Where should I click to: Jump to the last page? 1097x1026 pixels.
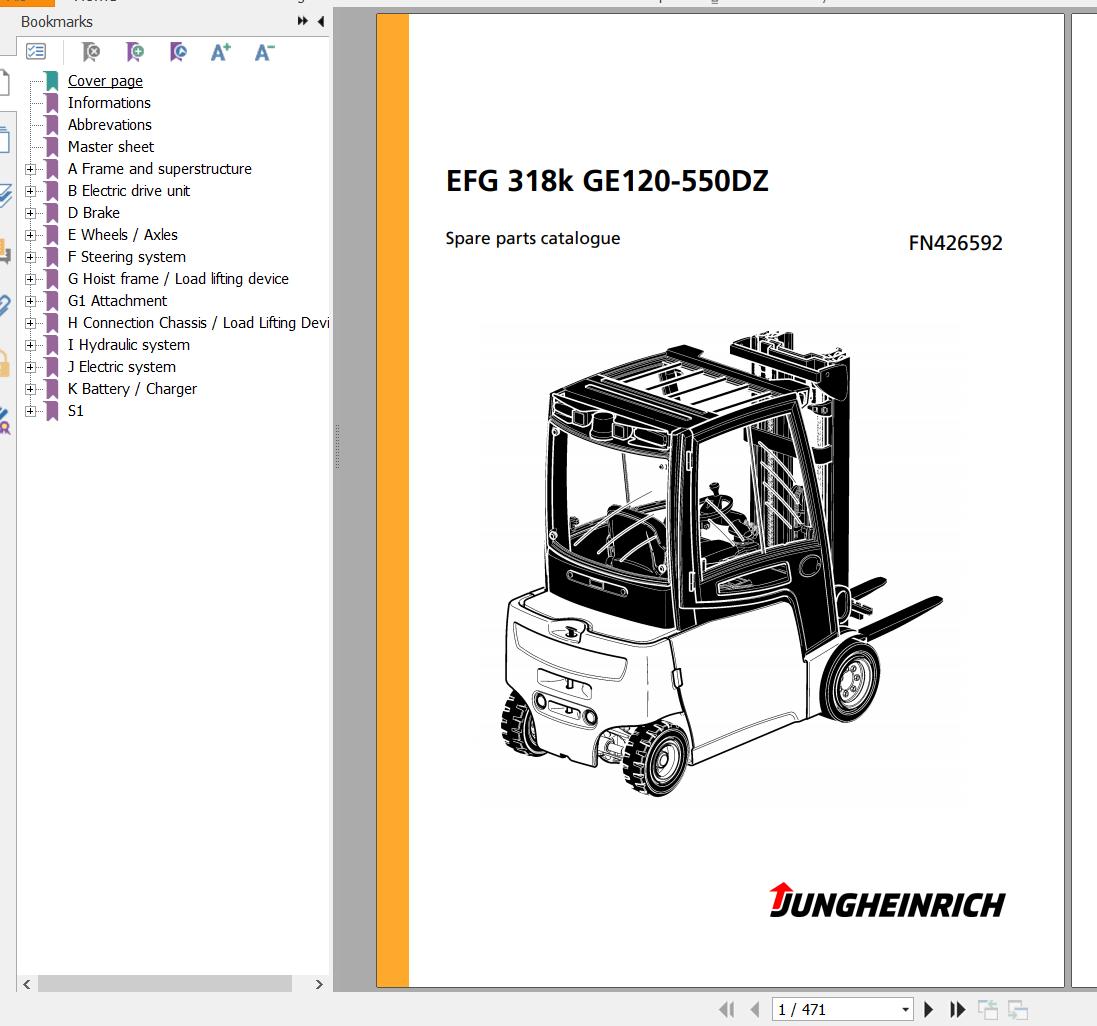pyautogui.click(x=958, y=1010)
